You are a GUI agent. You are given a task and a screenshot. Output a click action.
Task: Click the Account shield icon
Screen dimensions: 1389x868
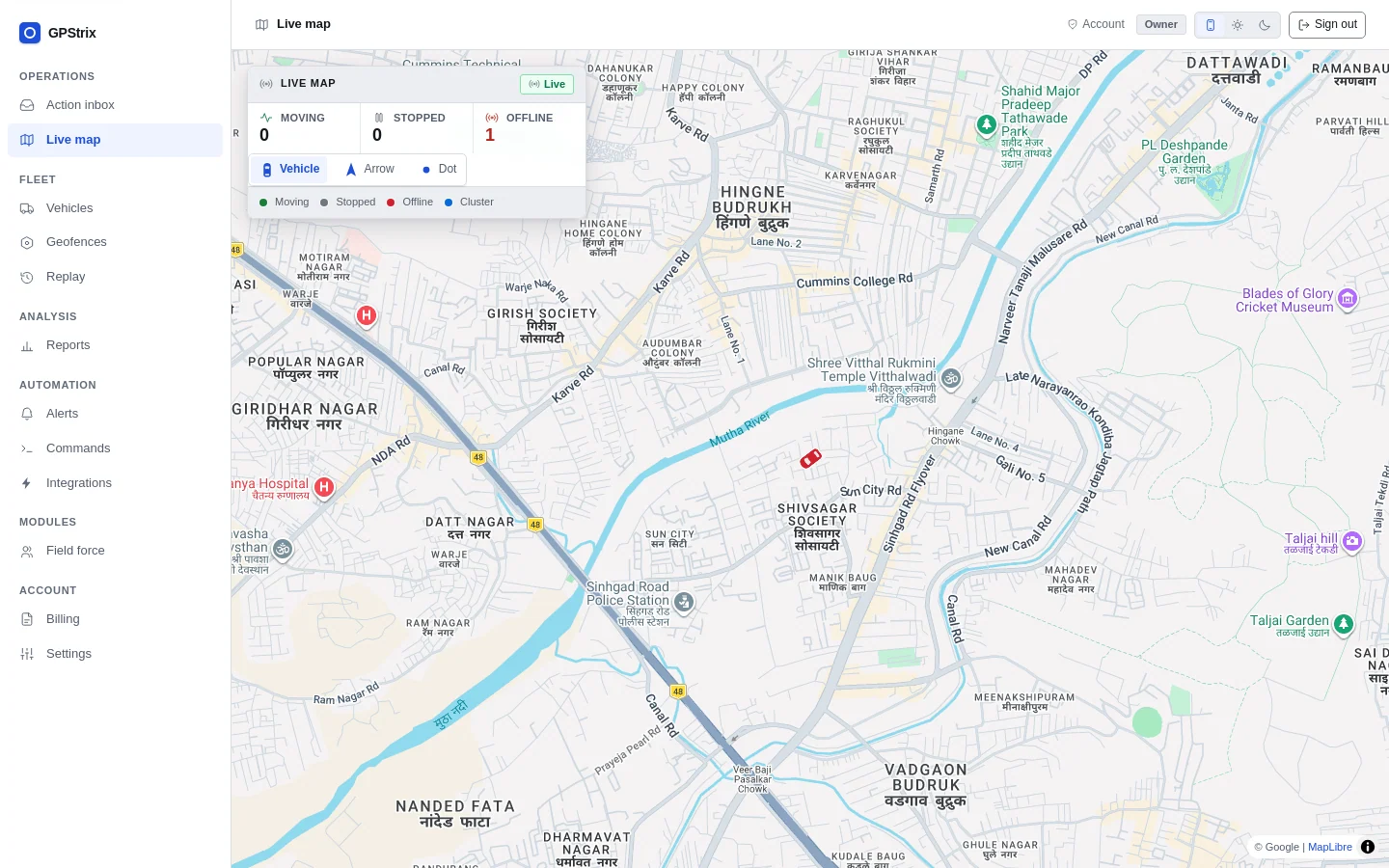pyautogui.click(x=1072, y=24)
